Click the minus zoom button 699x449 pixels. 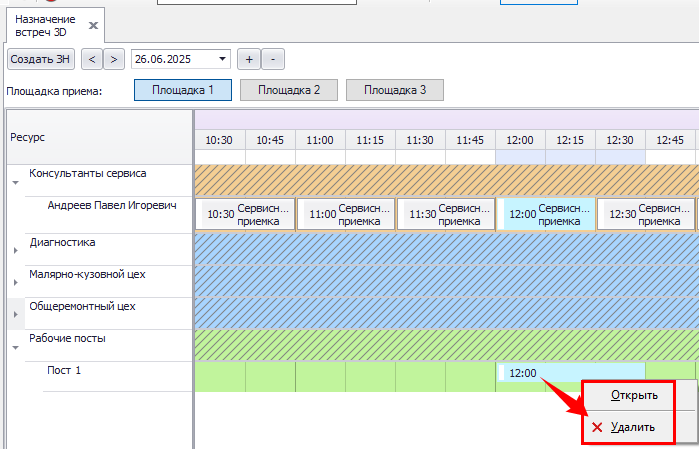click(274, 59)
